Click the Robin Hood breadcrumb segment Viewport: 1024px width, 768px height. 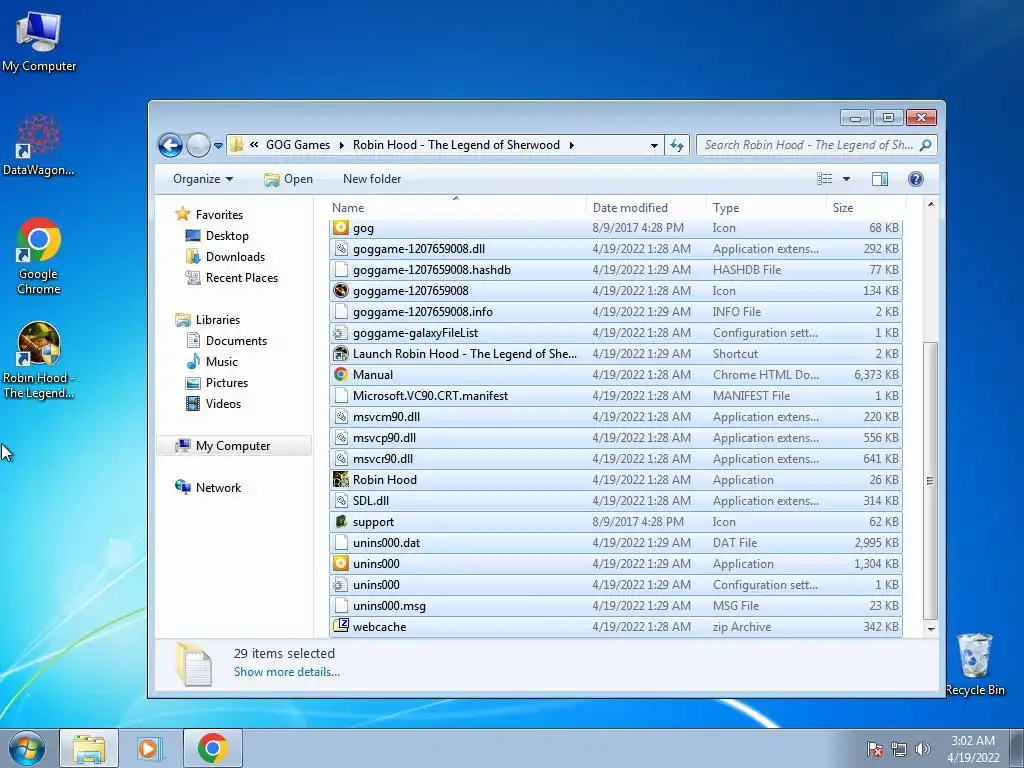[456, 145]
